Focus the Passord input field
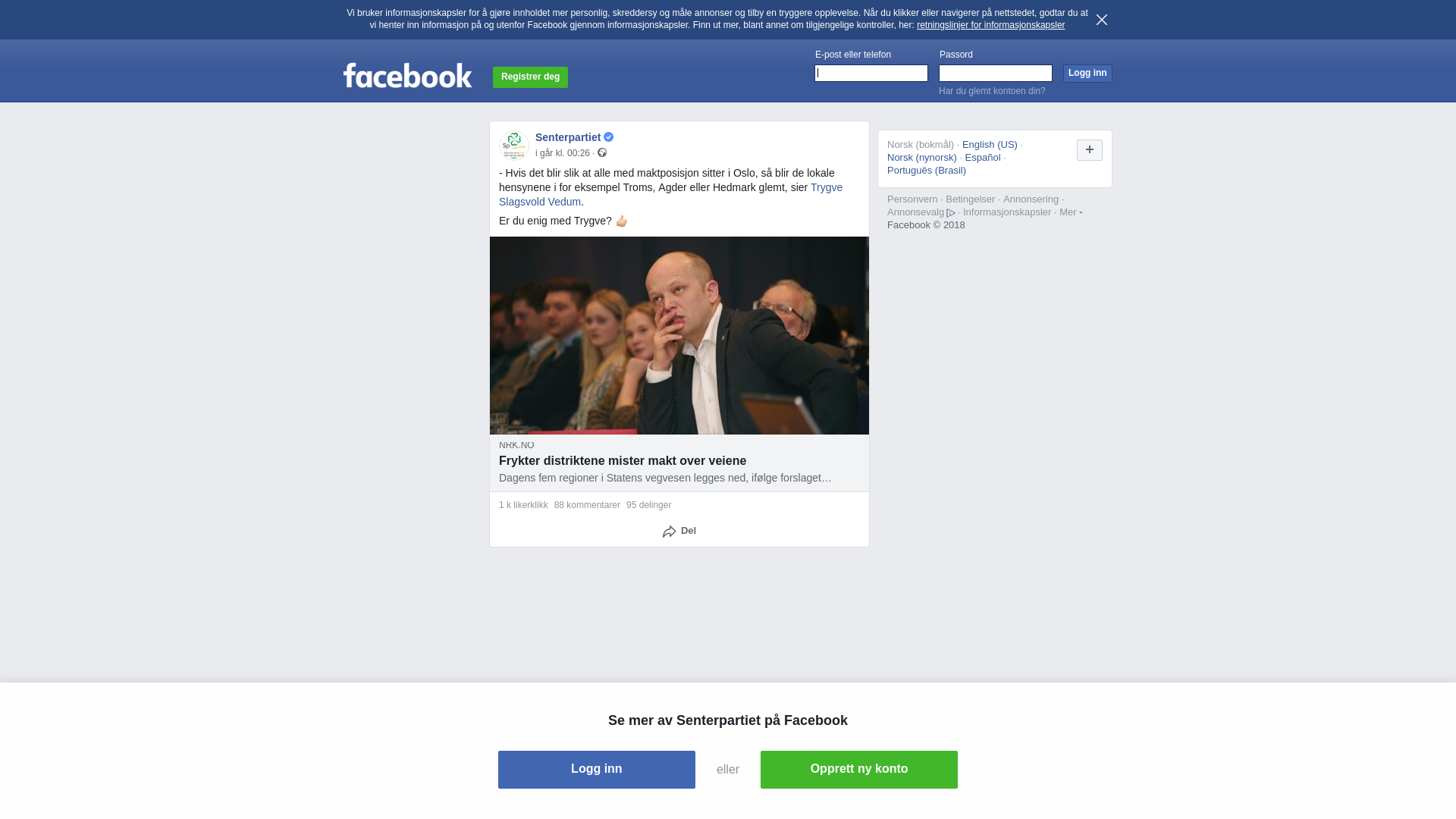This screenshot has width=1456, height=819. [996, 73]
